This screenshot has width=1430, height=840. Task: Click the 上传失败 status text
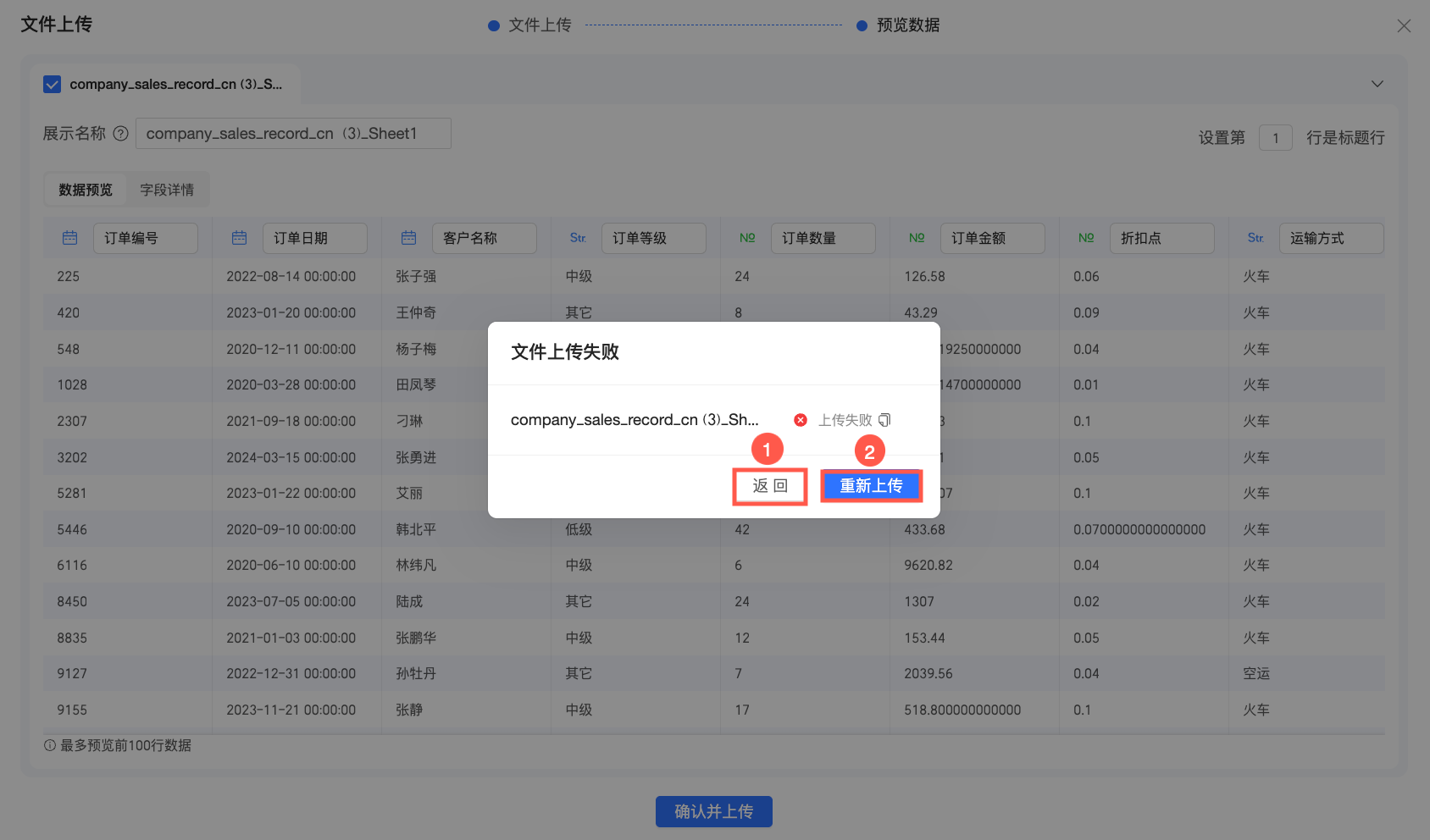point(845,420)
